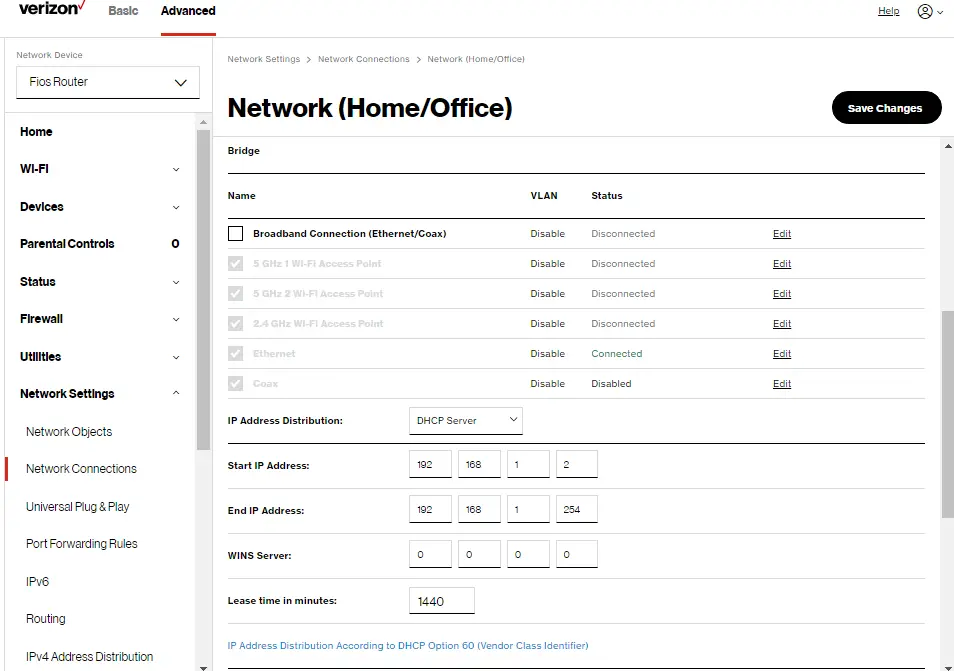Check the Broadband Connection (Ethernet/Coax) checkbox
Screen dimensions: 954x671
[x=235, y=232]
